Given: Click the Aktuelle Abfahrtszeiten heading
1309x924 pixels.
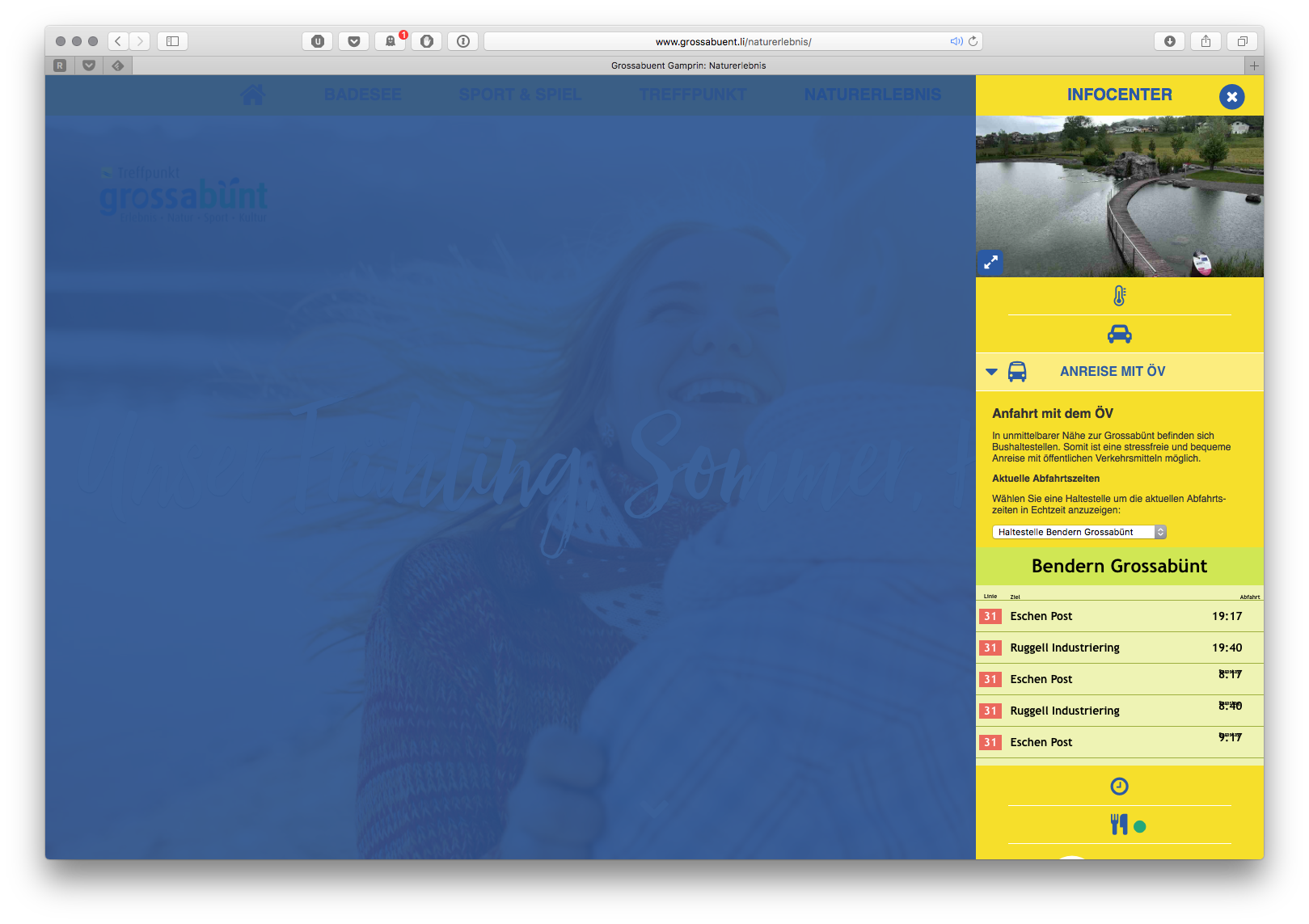Looking at the screenshot, I should click(1045, 479).
